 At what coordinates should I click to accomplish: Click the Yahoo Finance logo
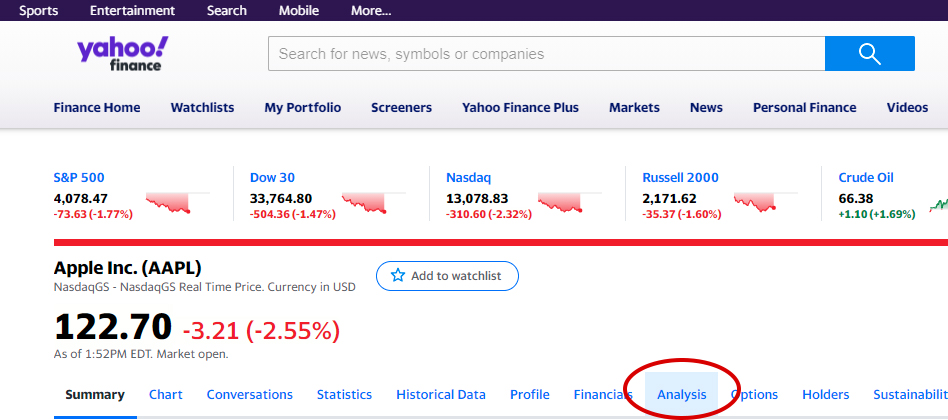[123, 54]
